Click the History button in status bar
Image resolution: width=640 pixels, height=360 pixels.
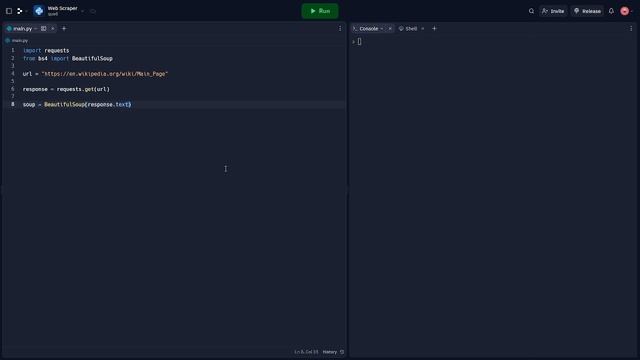330,352
